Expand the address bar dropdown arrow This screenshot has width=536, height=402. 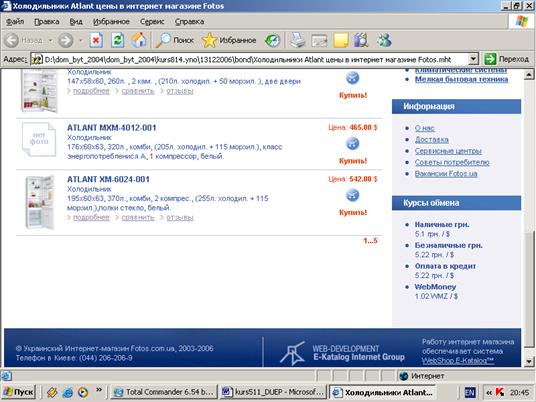tap(473, 59)
